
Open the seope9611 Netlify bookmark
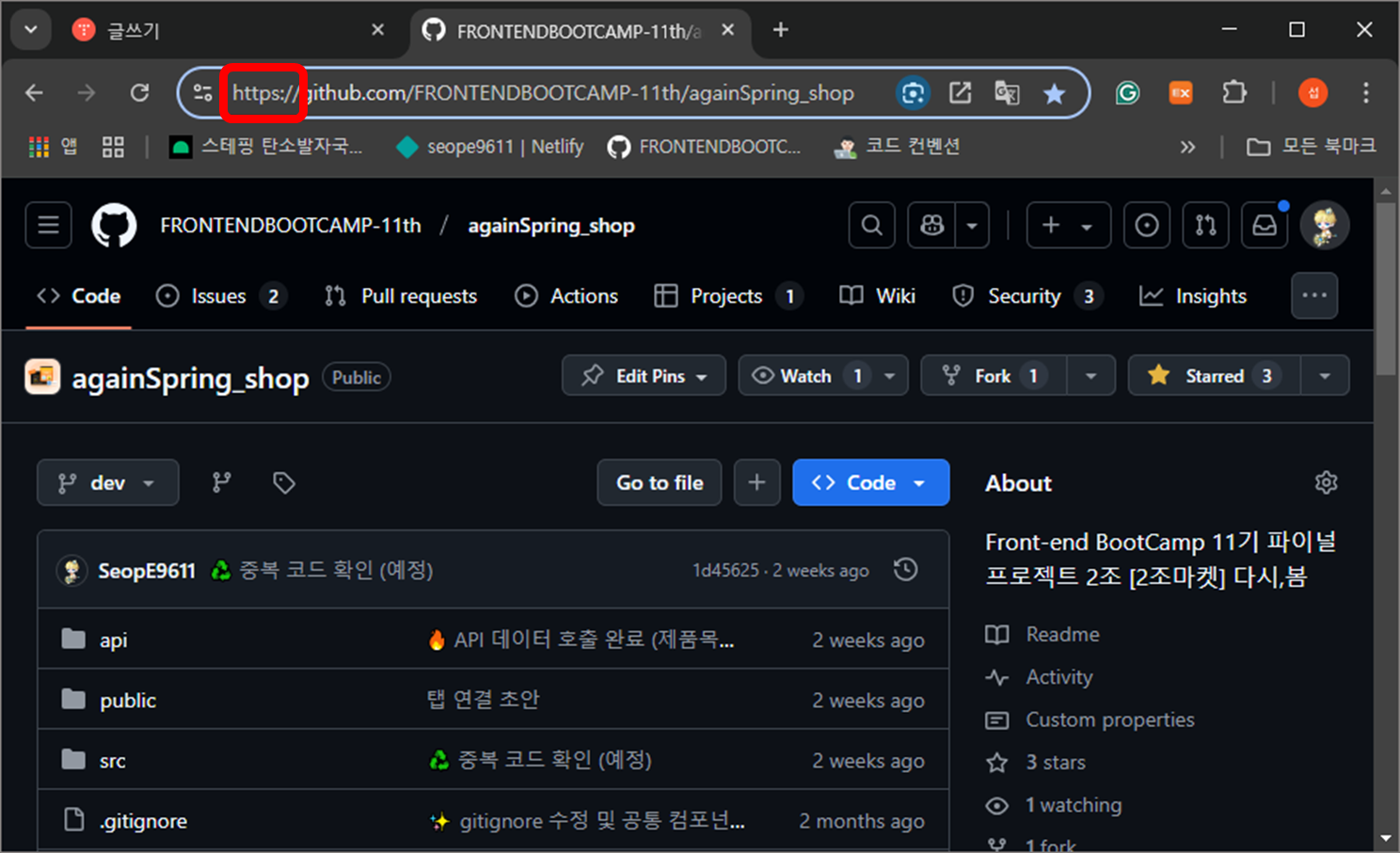[490, 147]
